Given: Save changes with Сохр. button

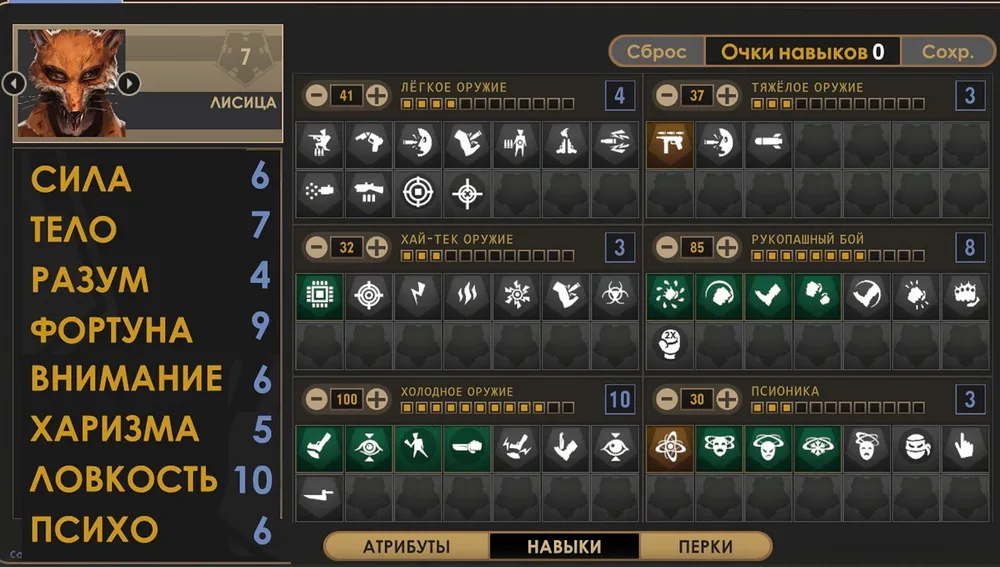Looking at the screenshot, I should [948, 52].
